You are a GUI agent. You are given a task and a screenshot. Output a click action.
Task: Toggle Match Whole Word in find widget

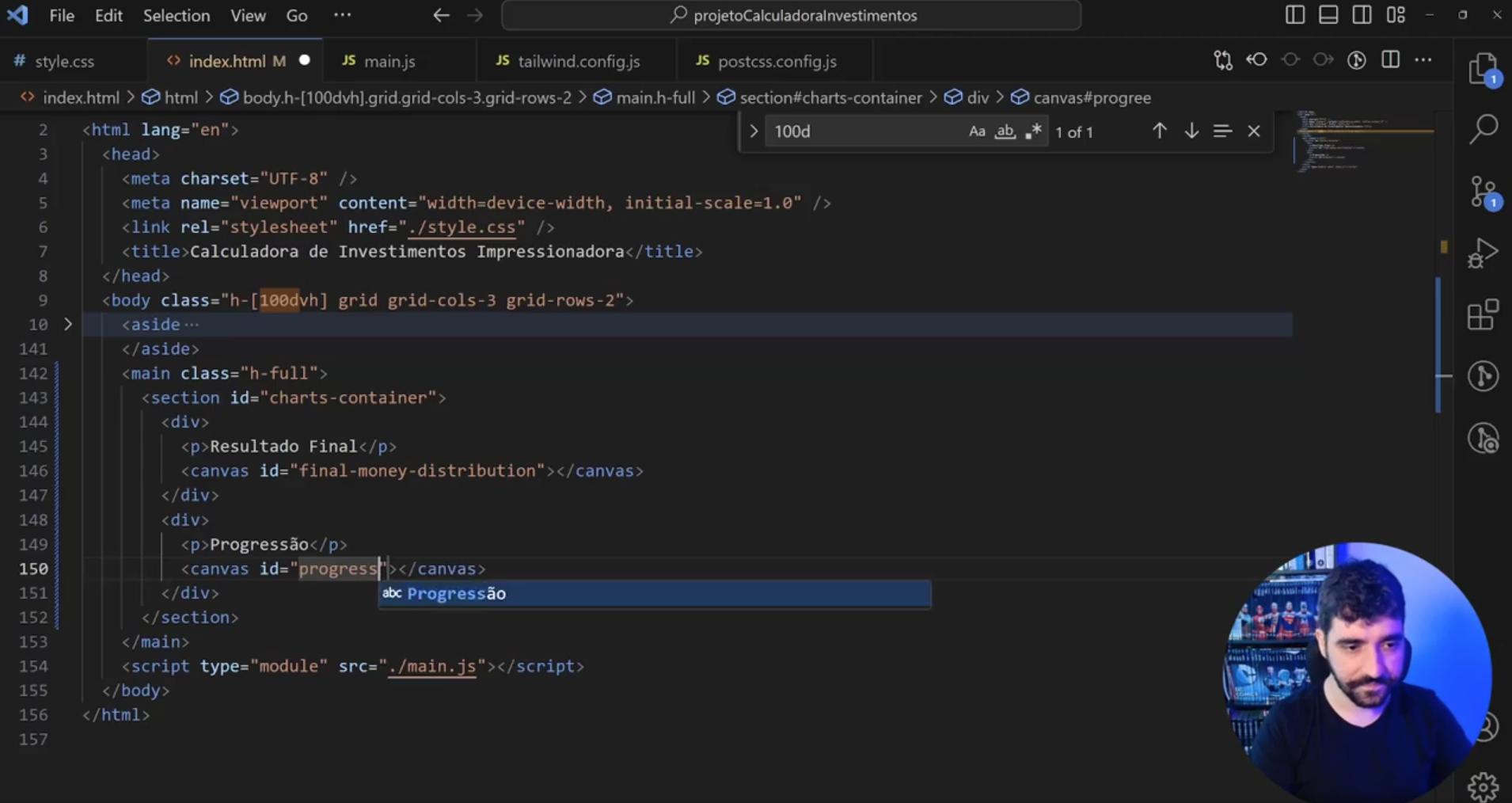1005,131
